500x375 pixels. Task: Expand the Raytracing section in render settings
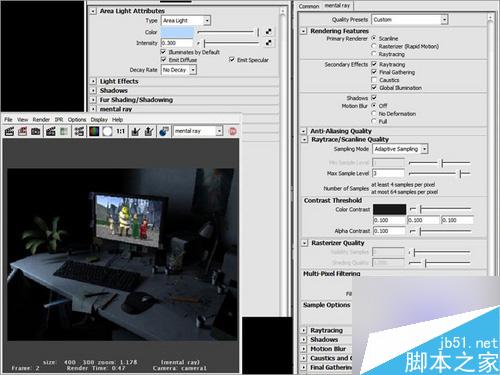(x=303, y=330)
